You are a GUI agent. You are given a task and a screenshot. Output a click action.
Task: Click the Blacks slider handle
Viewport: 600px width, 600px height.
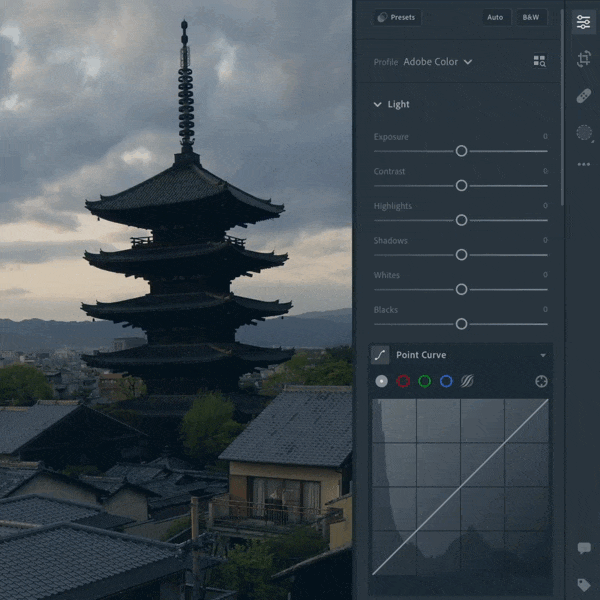click(x=461, y=324)
